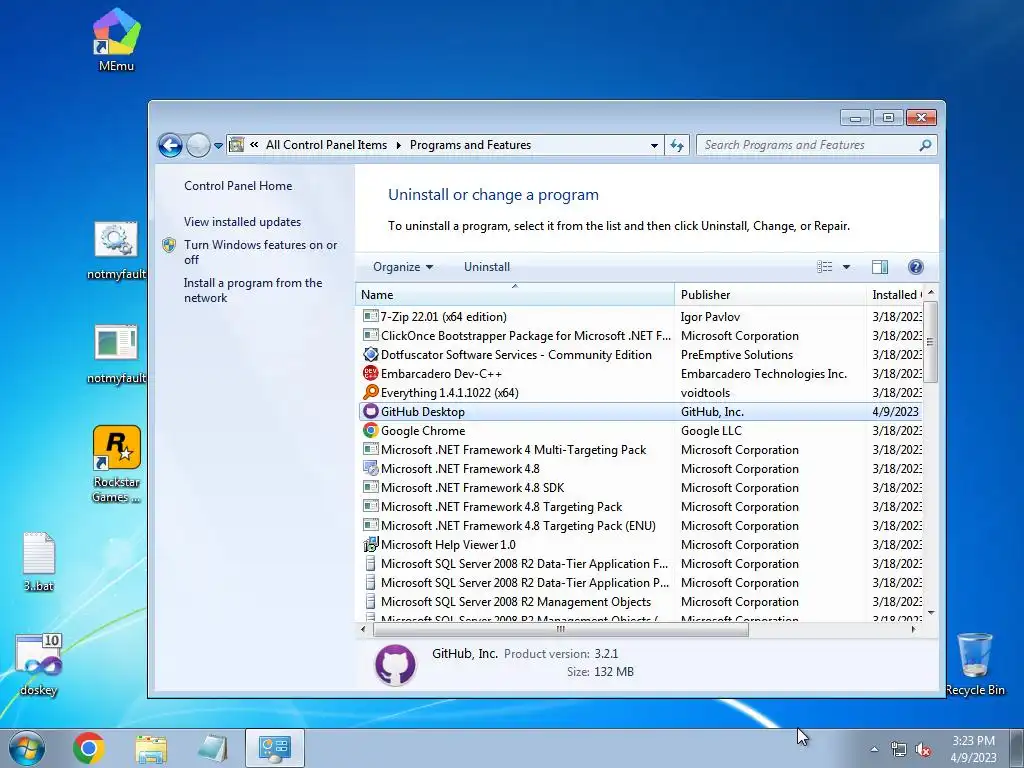Sort by the Name column header
The image size is (1024, 768).
[515, 295]
